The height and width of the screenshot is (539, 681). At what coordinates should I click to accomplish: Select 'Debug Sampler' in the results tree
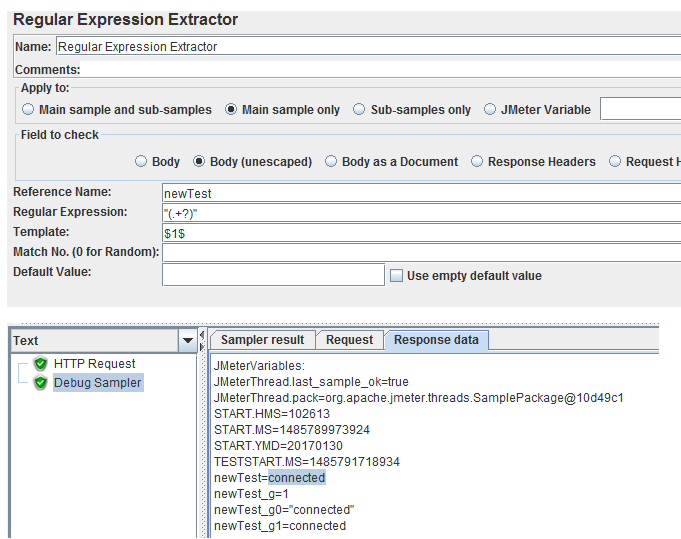coord(97,383)
